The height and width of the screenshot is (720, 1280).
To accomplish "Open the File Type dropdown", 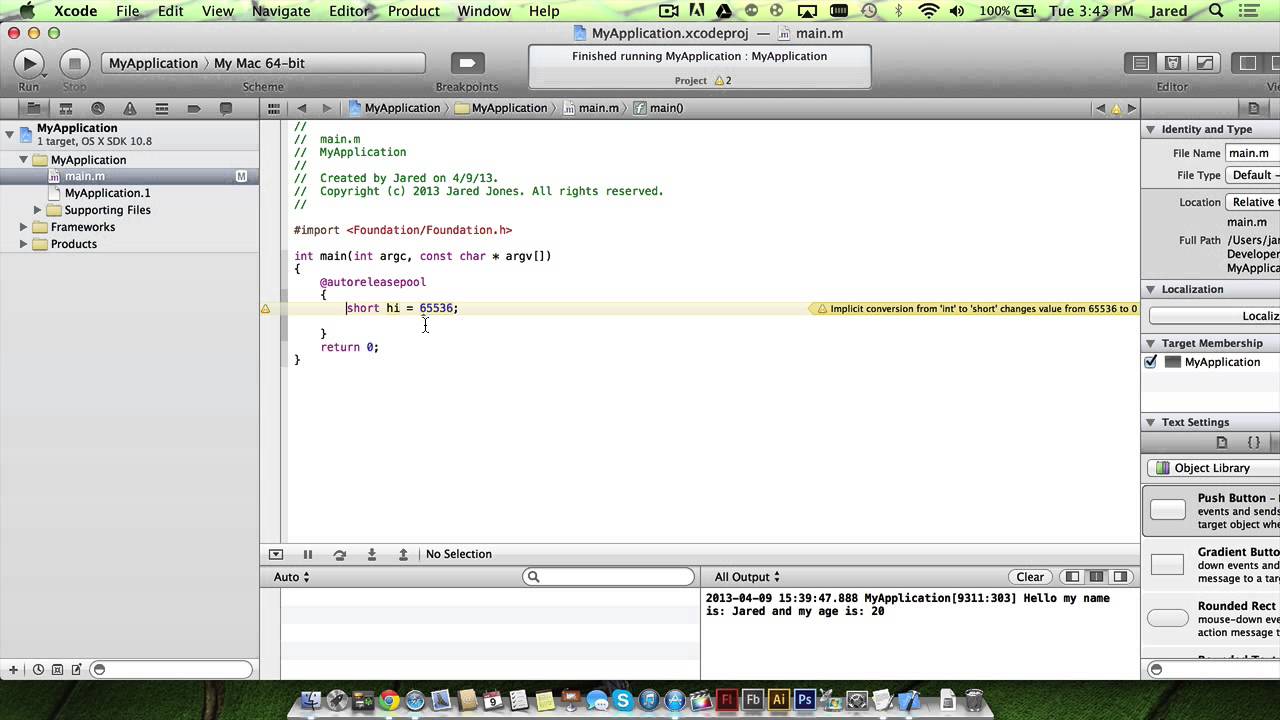I will (x=1253, y=175).
